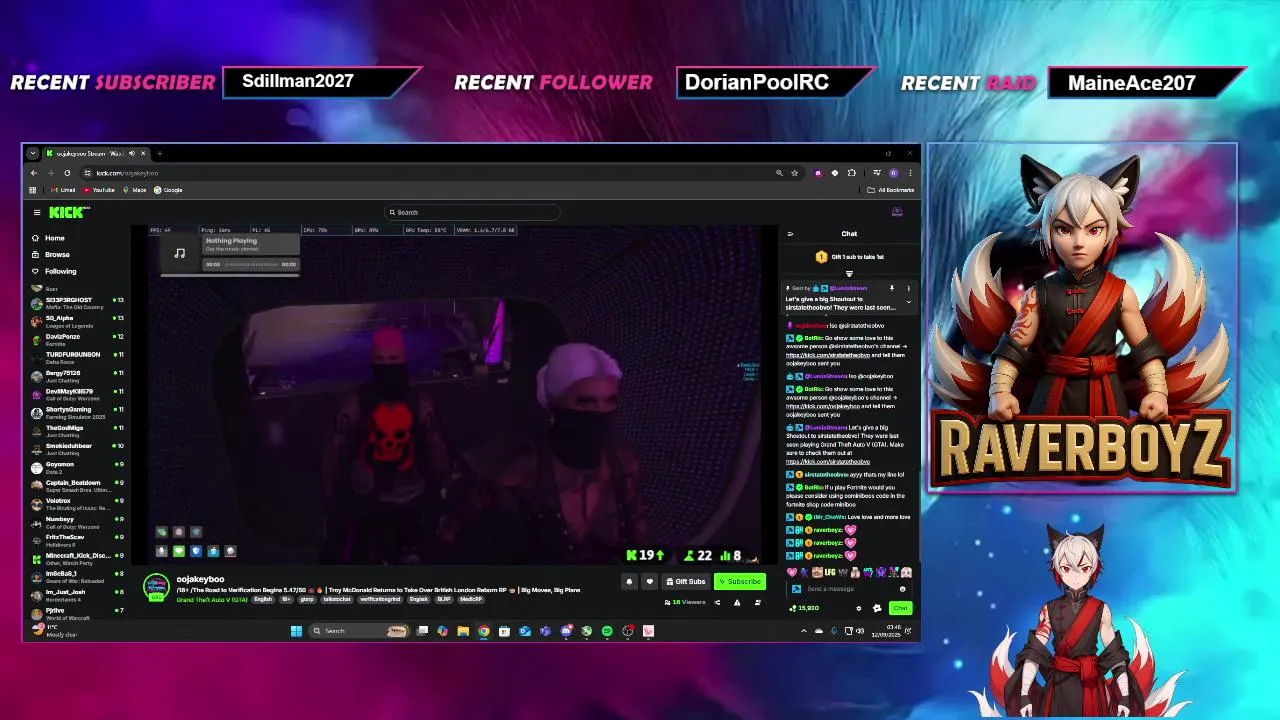Open the Google bookmark
The height and width of the screenshot is (720, 1280).
click(x=169, y=190)
